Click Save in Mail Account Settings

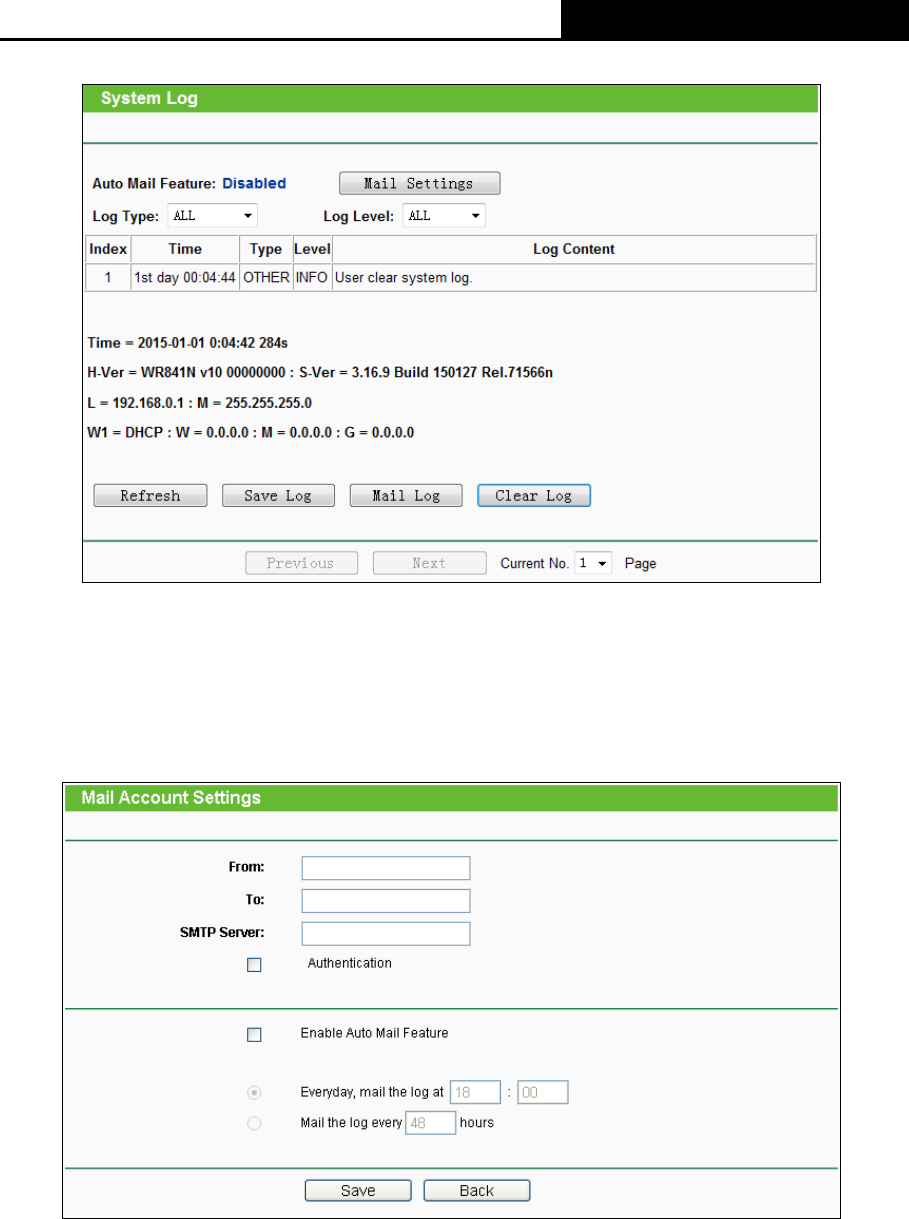pos(358,1191)
